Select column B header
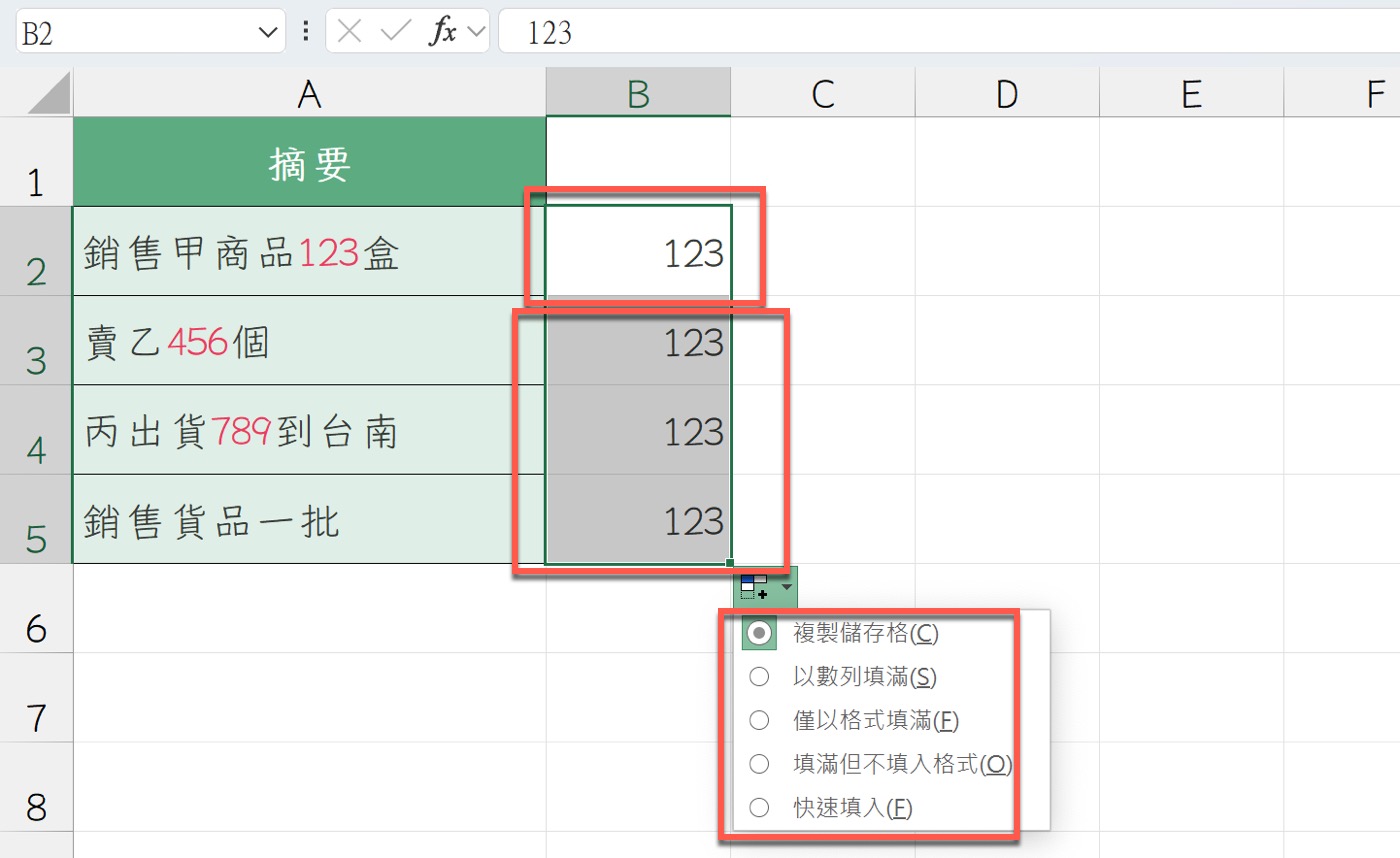 point(638,94)
